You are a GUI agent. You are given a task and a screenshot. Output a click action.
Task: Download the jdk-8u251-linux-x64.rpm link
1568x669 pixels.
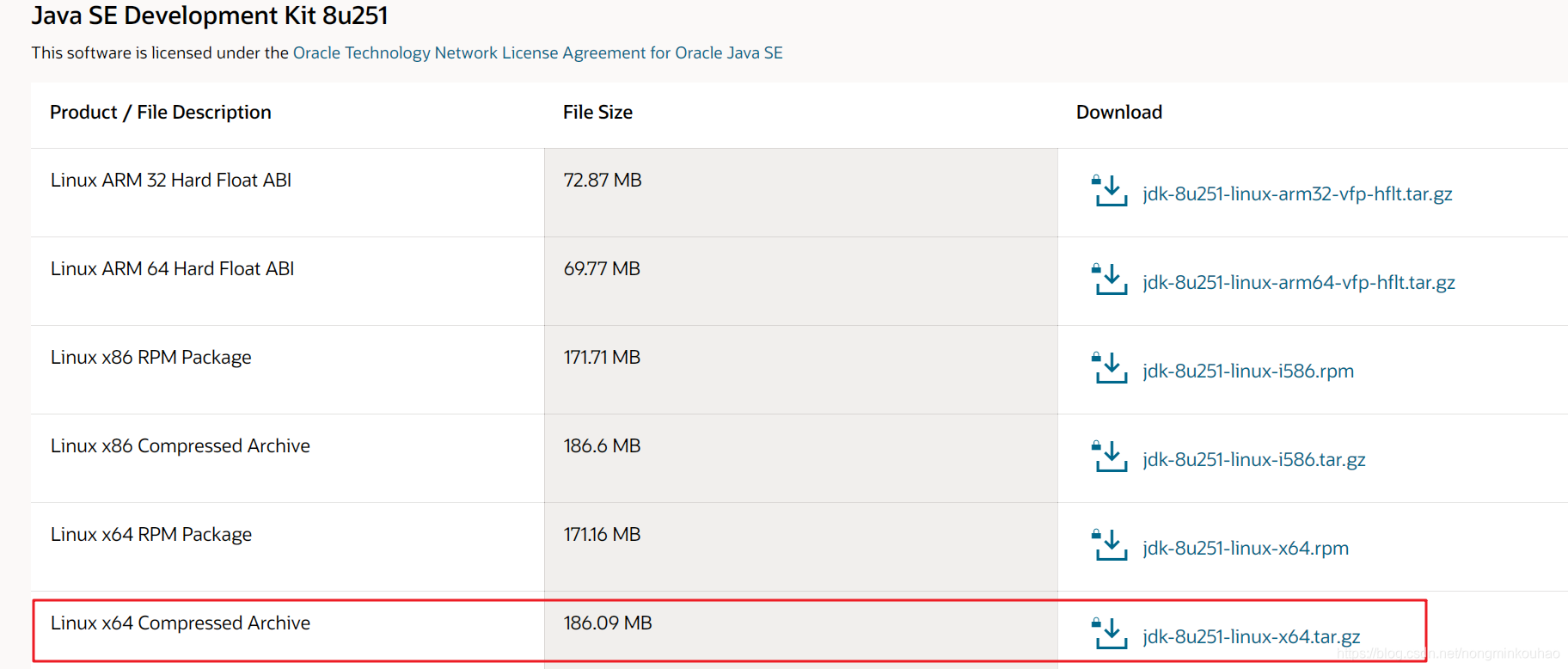point(1246,549)
